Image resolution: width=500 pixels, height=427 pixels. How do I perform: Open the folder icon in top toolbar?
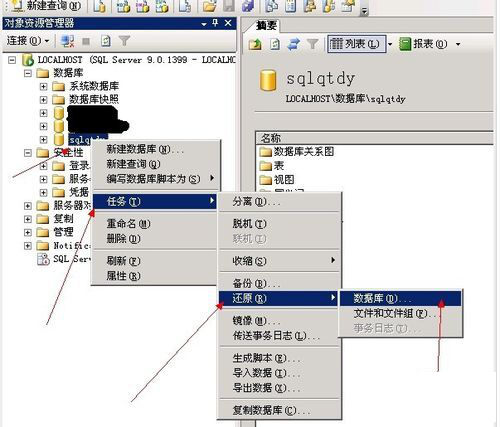pyautogui.click(x=209, y=6)
